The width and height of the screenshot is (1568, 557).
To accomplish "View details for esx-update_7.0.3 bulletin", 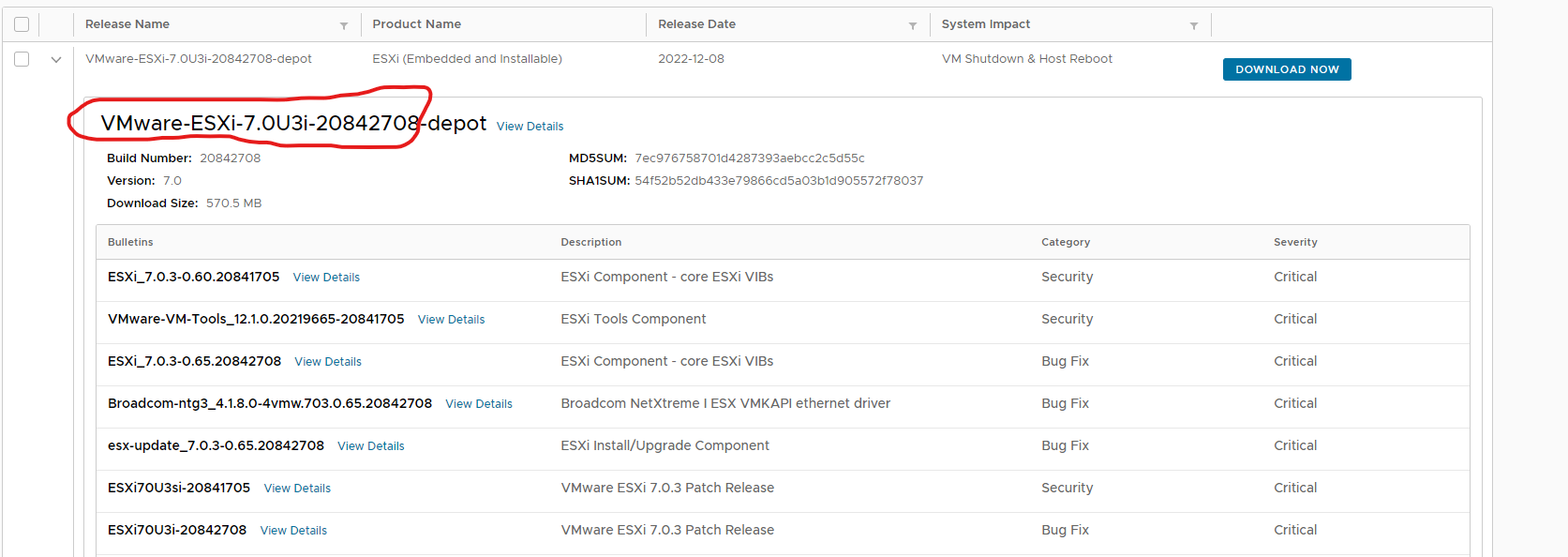I will [370, 446].
